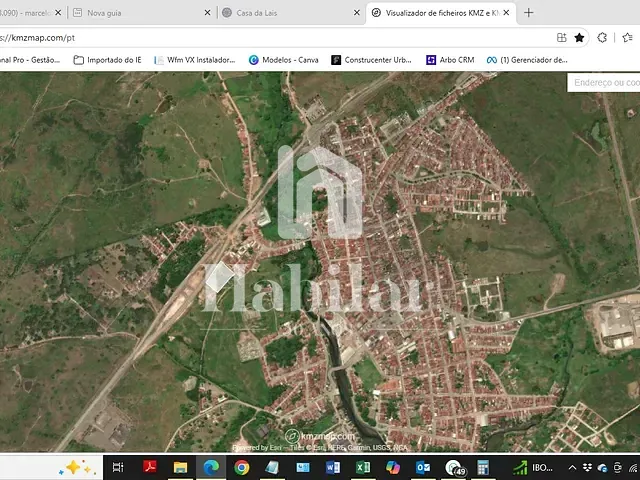This screenshot has height=480, width=640.
Task: Open the Pro - Gestão bookmark
Action: click(x=30, y=60)
